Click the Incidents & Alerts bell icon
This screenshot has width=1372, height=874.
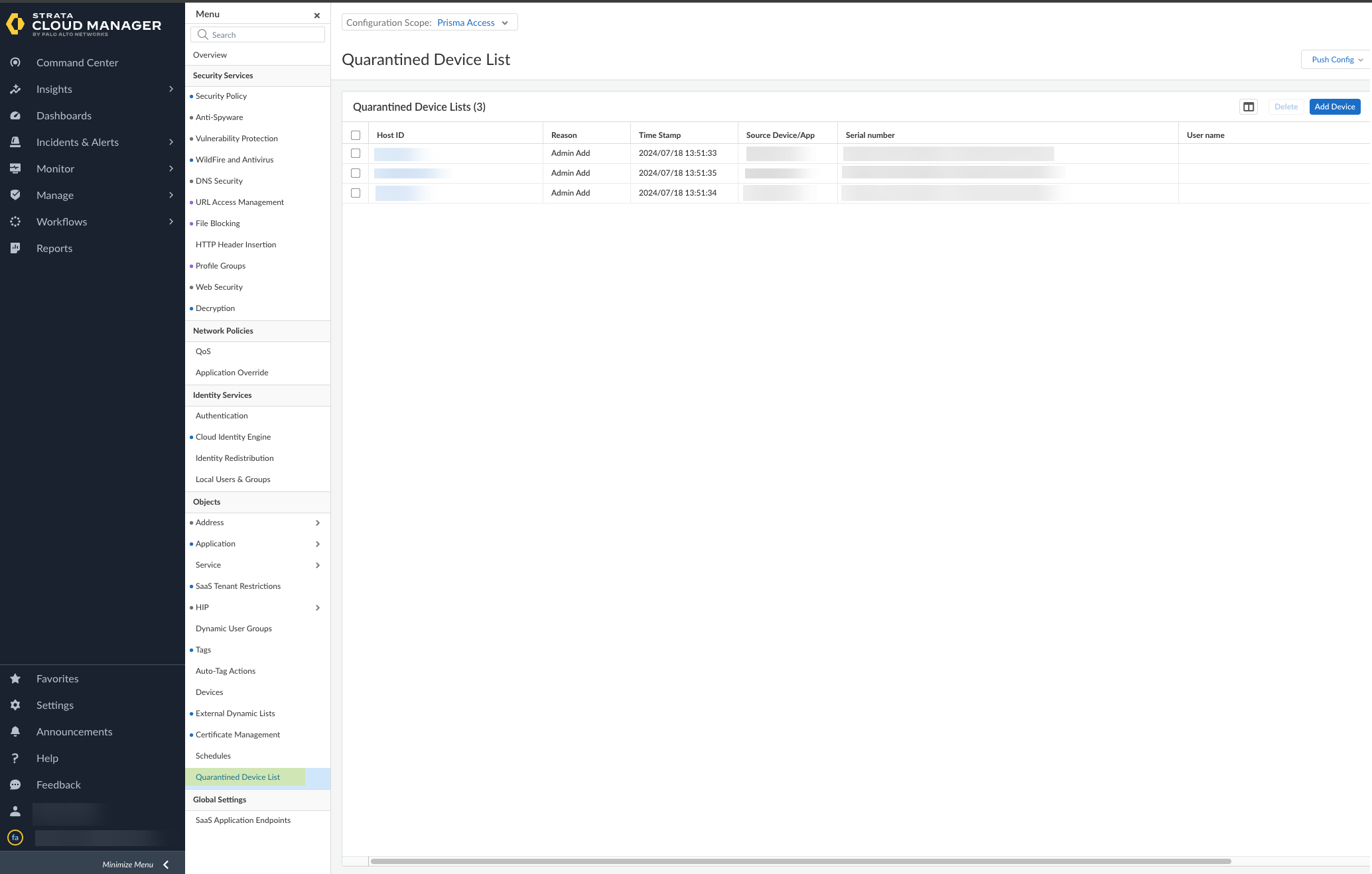pos(15,142)
